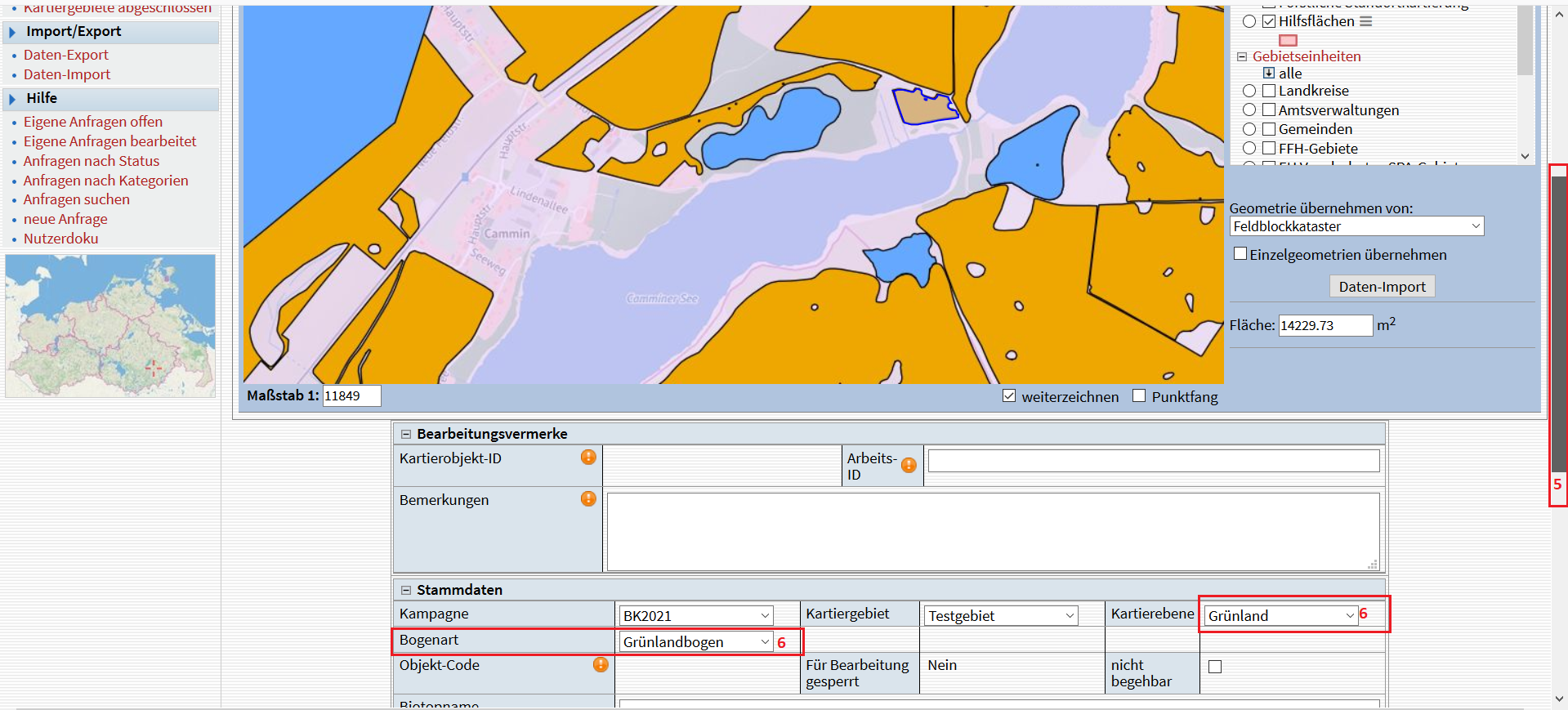The width and height of the screenshot is (1568, 710).
Task: Collapse the Bearbeitungsvermerke section
Action: (406, 434)
